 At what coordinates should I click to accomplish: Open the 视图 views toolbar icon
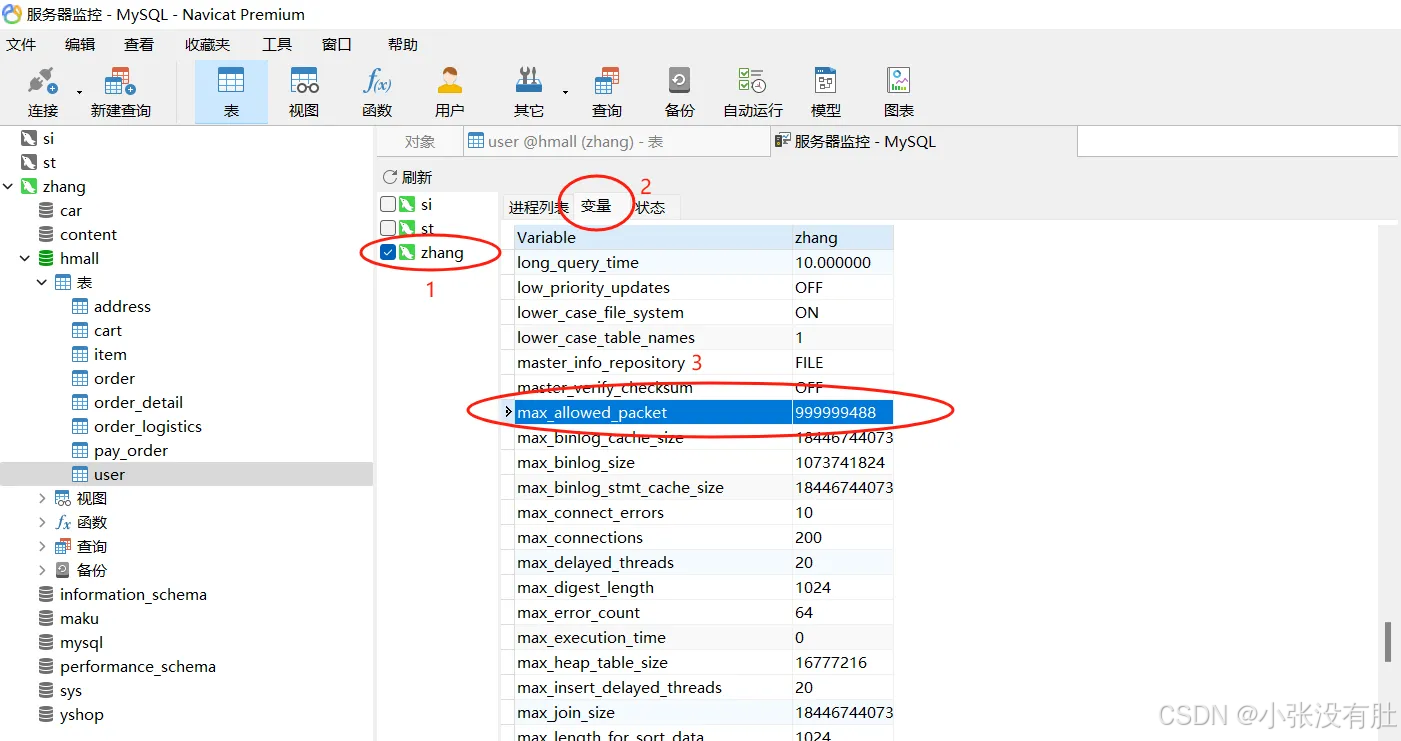coord(304,92)
